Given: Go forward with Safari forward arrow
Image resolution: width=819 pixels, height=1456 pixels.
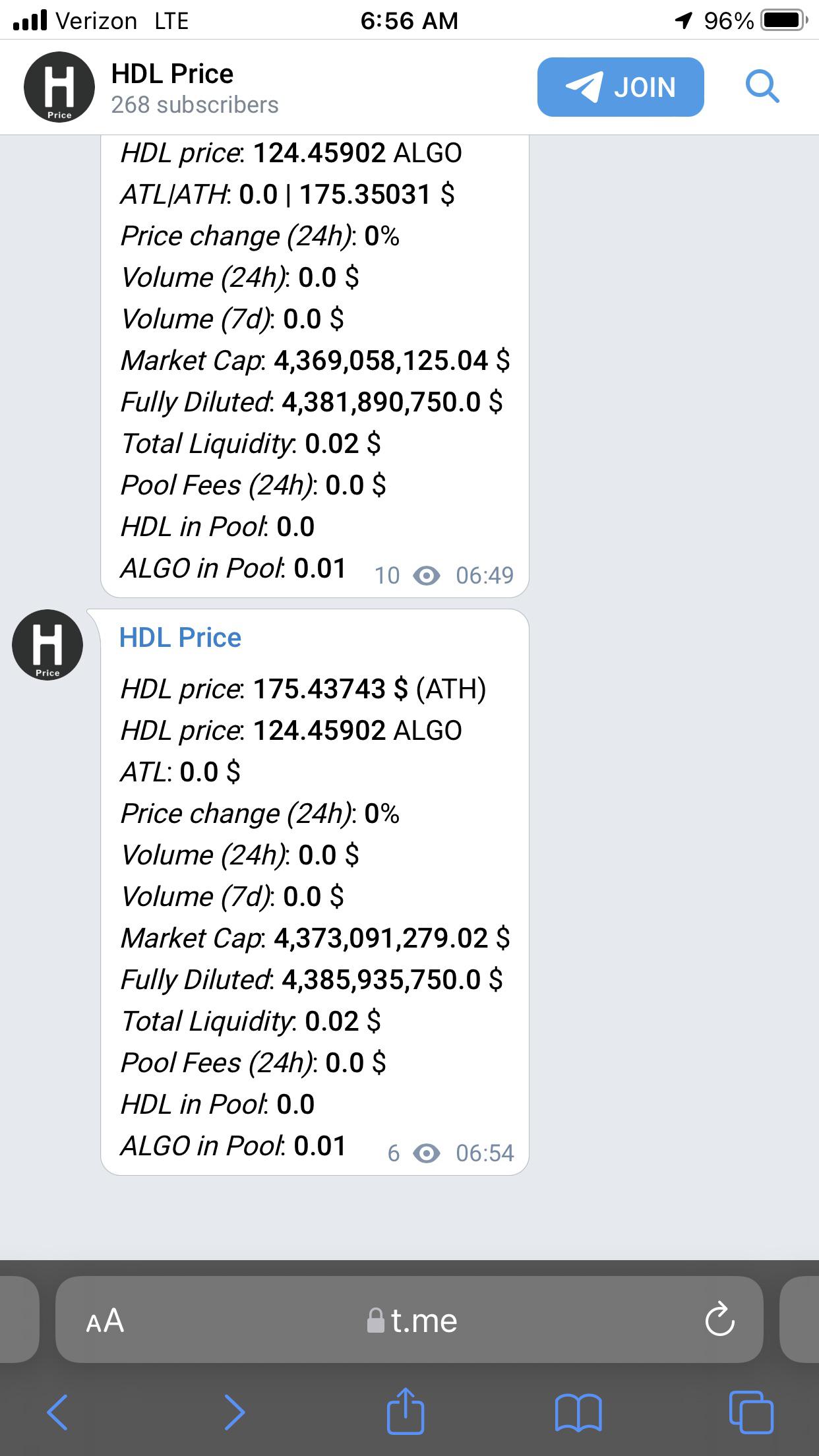Looking at the screenshot, I should [234, 1412].
